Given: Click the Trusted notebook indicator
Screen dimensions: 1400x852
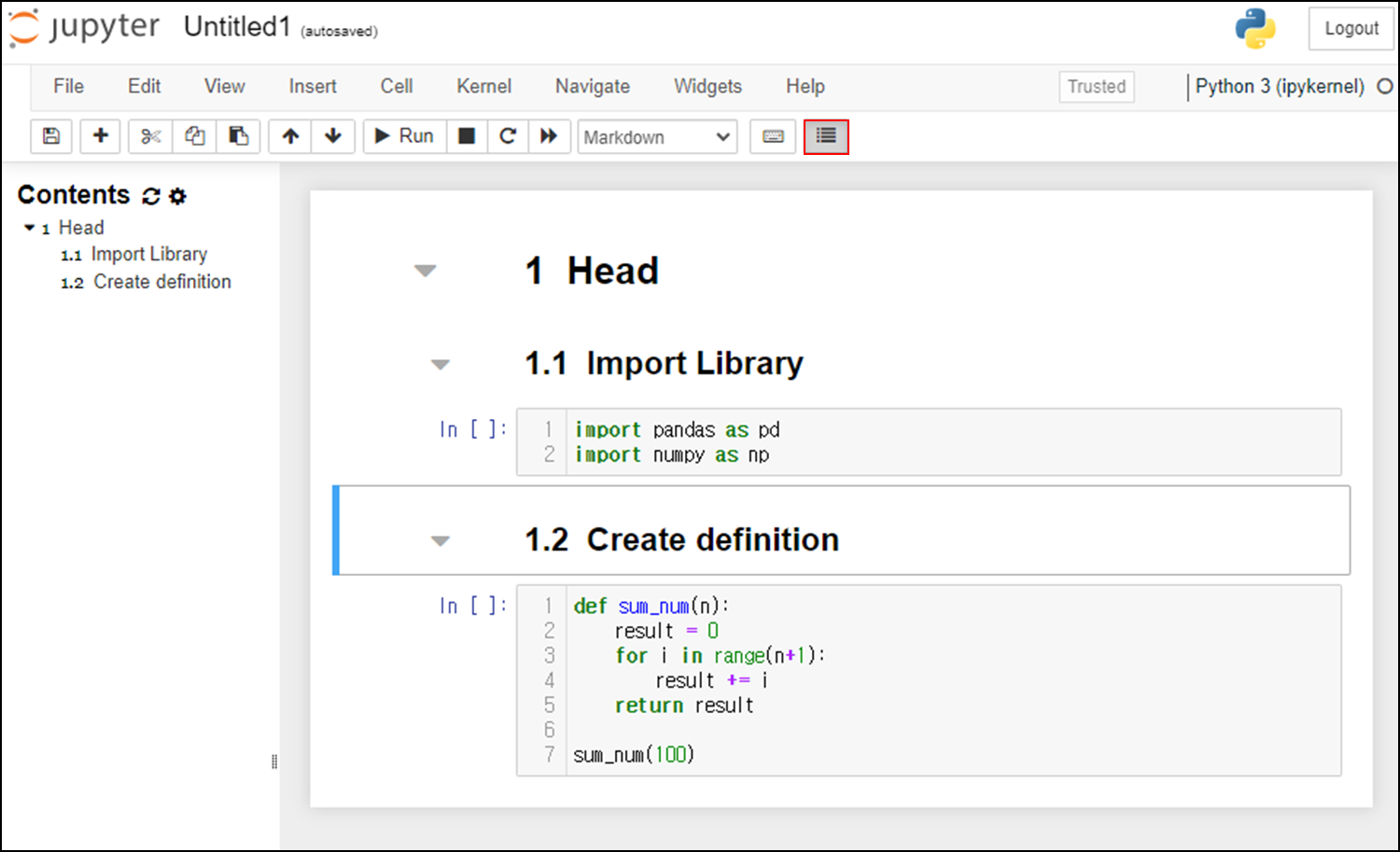Looking at the screenshot, I should (1097, 87).
